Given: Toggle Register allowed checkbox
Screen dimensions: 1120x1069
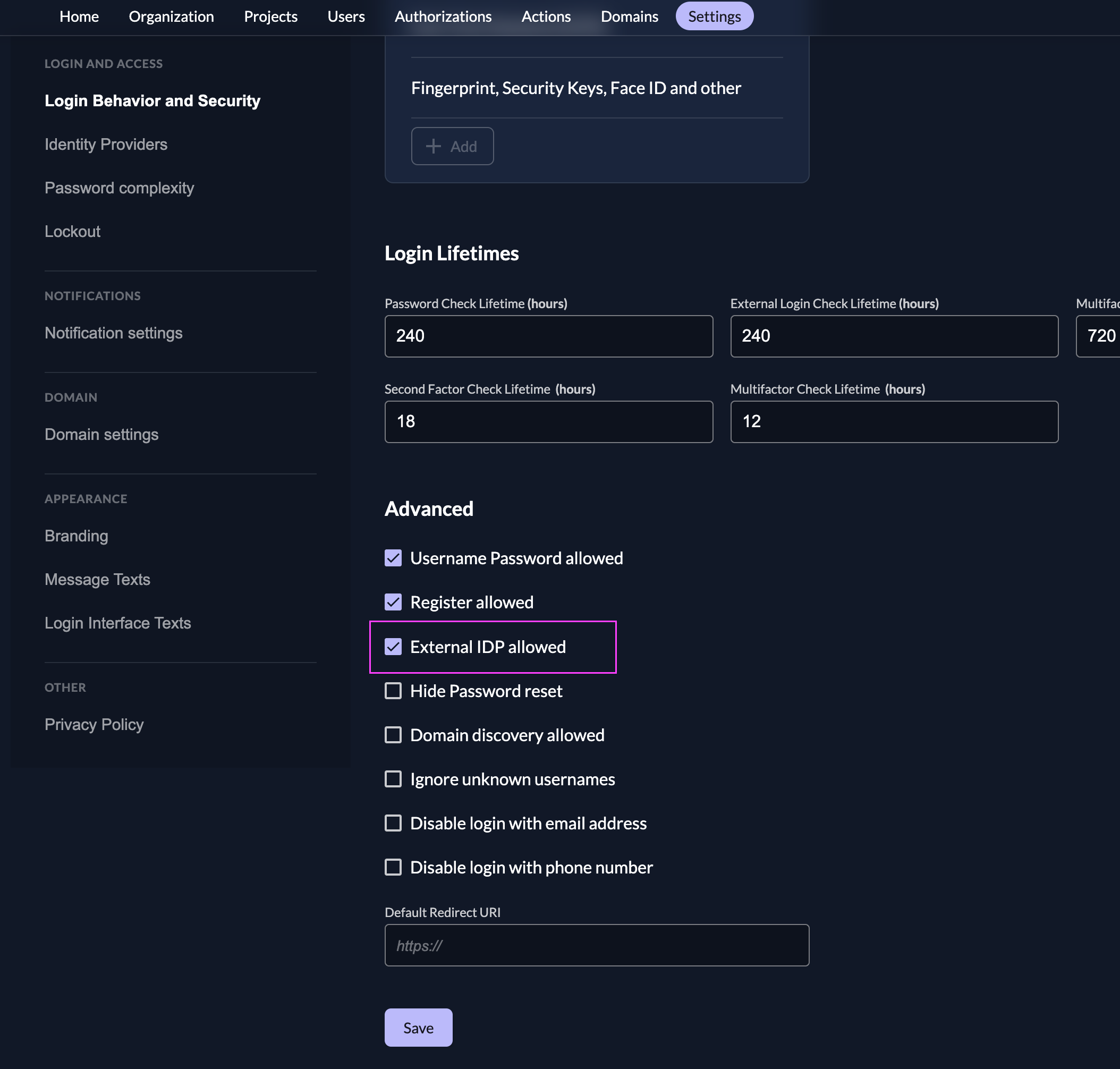Looking at the screenshot, I should click(393, 603).
